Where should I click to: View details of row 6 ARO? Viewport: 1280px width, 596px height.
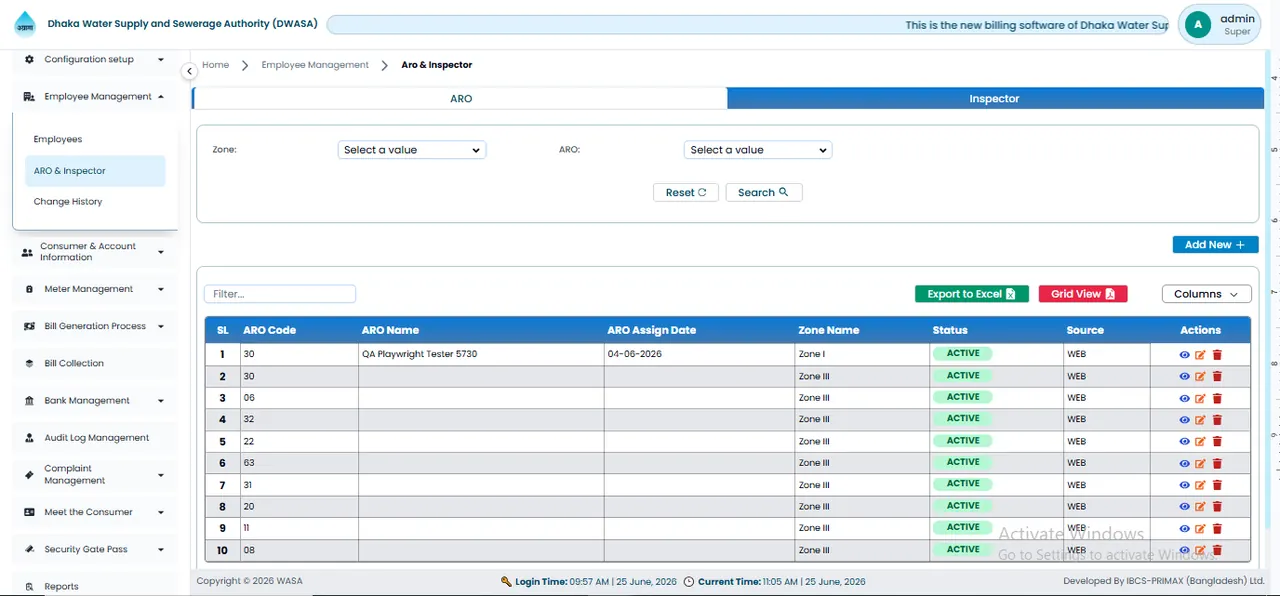click(1184, 464)
